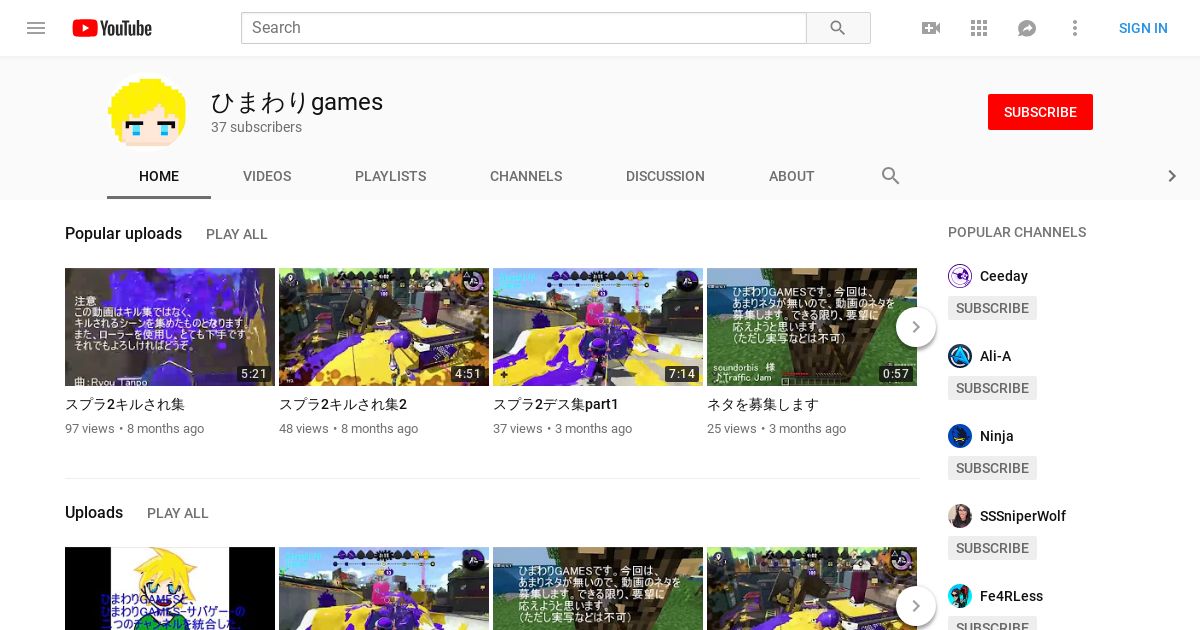
Task: Switch to the ABOUT tab
Action: pyautogui.click(x=792, y=176)
